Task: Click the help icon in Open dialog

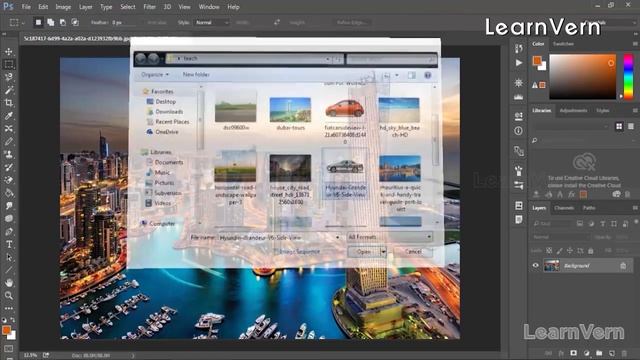Action: pos(428,75)
